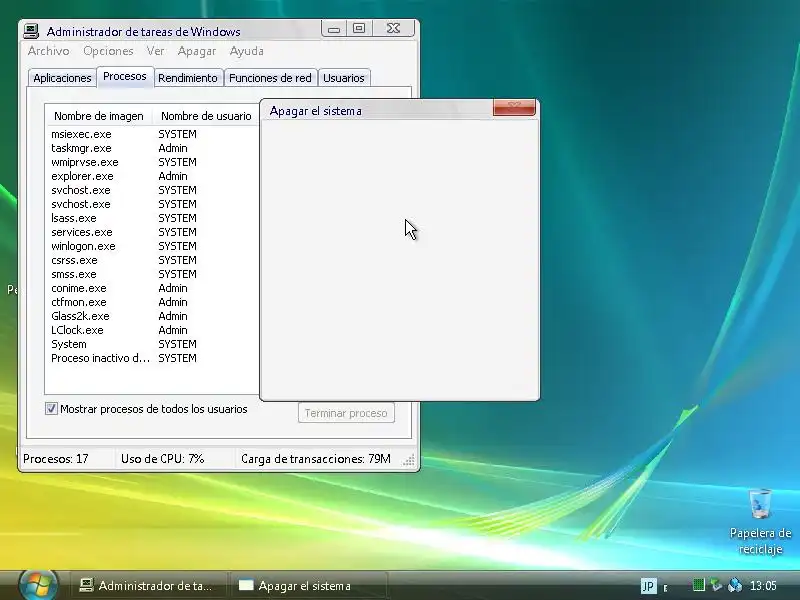Select the explorer.exe process row
Image resolution: width=800 pixels, height=600 pixels.
point(152,176)
